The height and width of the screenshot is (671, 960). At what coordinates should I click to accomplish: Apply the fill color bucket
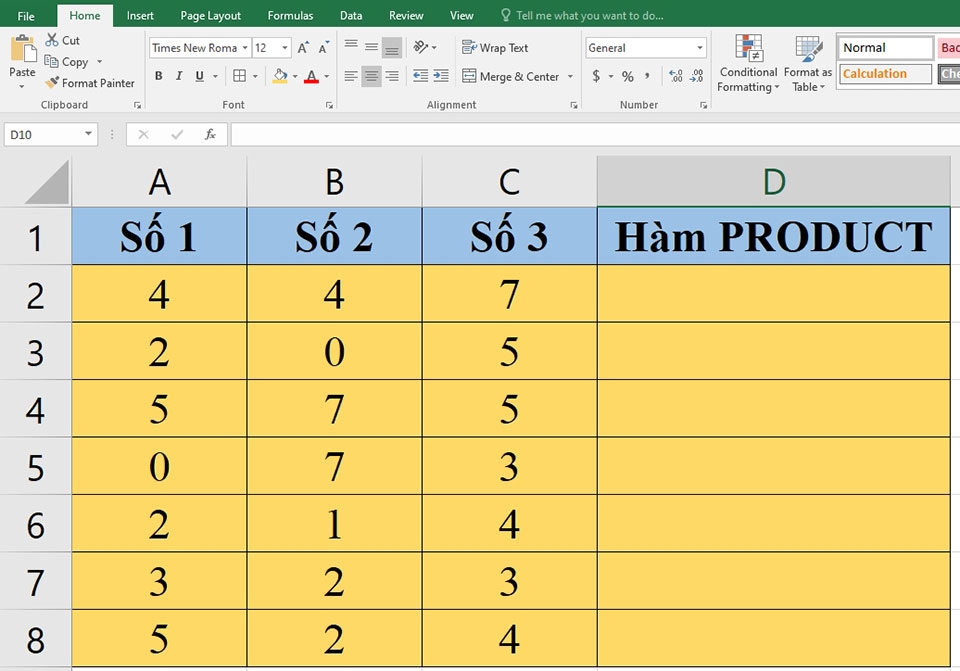(280, 76)
